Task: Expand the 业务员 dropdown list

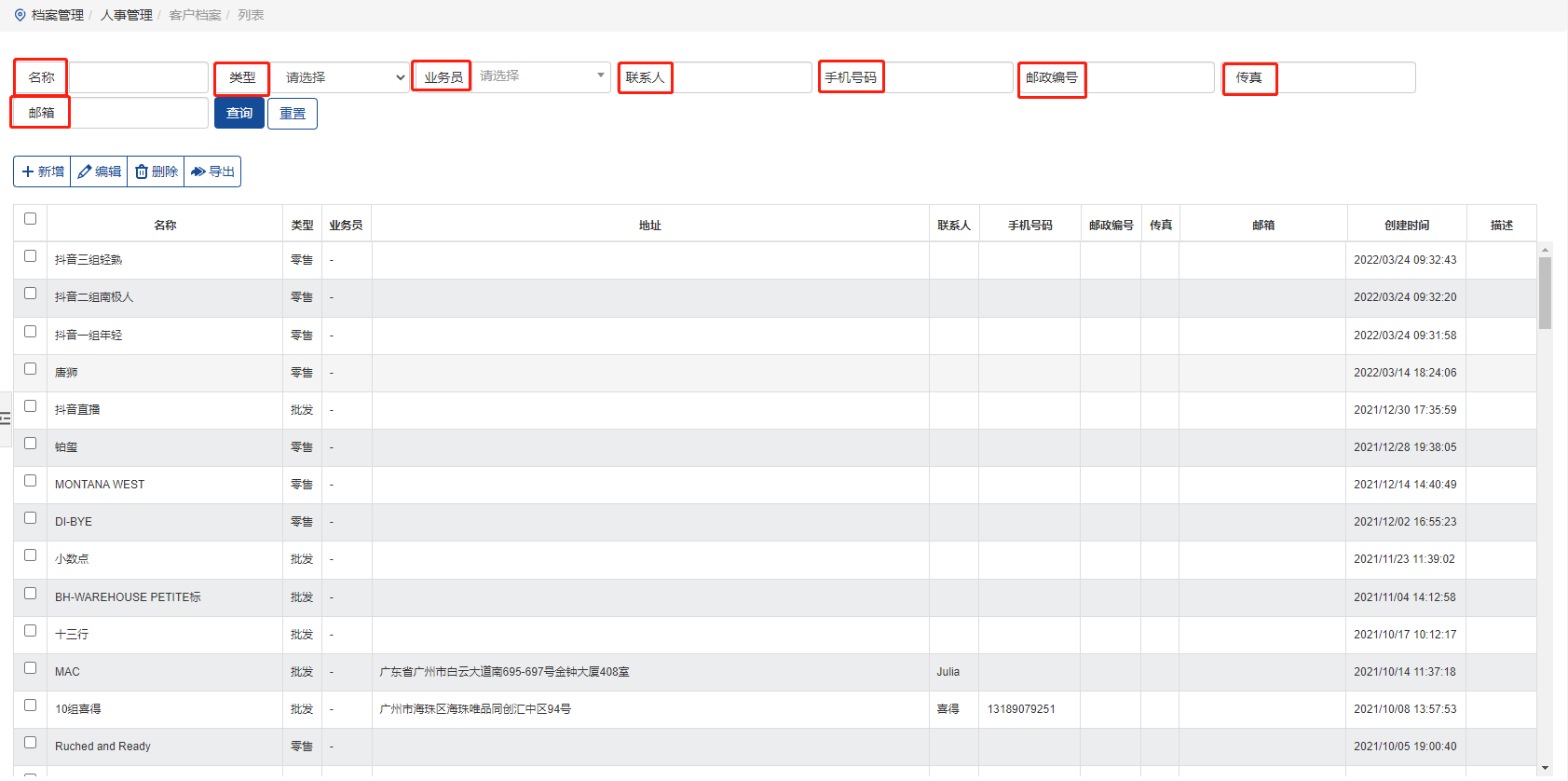Action: [541, 76]
